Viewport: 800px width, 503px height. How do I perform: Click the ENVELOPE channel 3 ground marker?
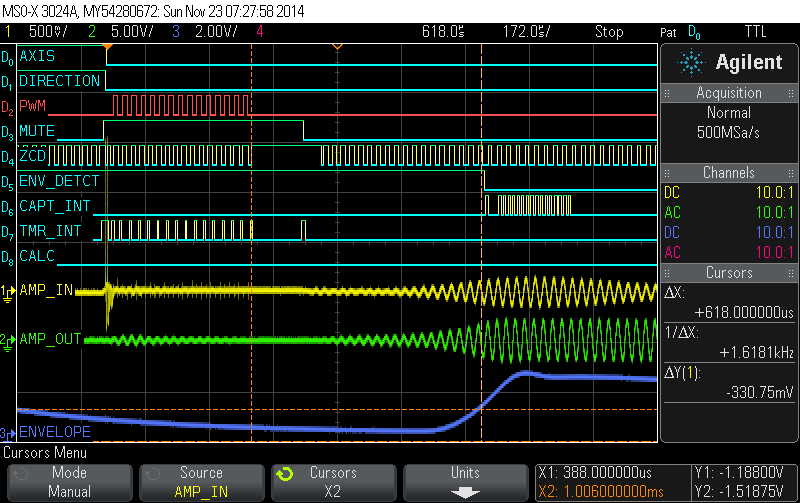pyautogui.click(x=9, y=433)
